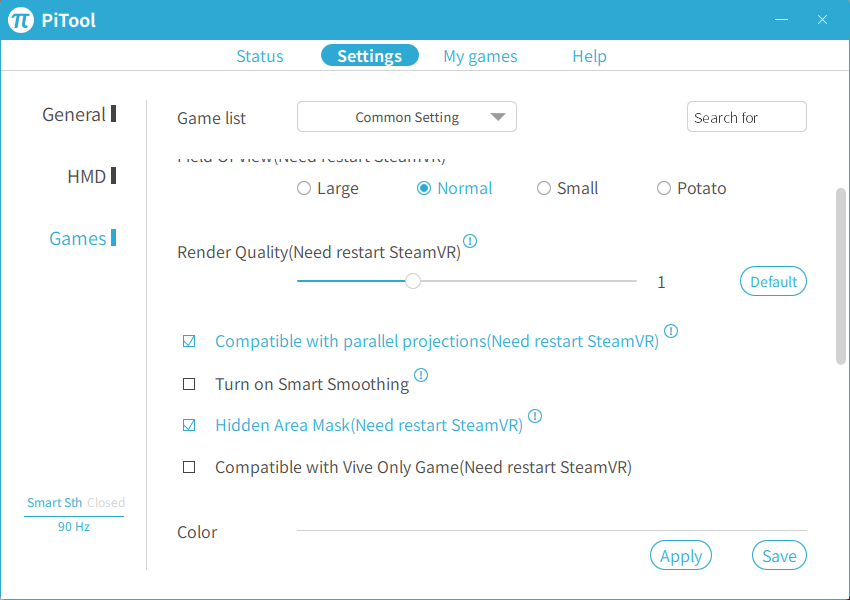
Task: Click the Search for input field
Action: coord(746,117)
